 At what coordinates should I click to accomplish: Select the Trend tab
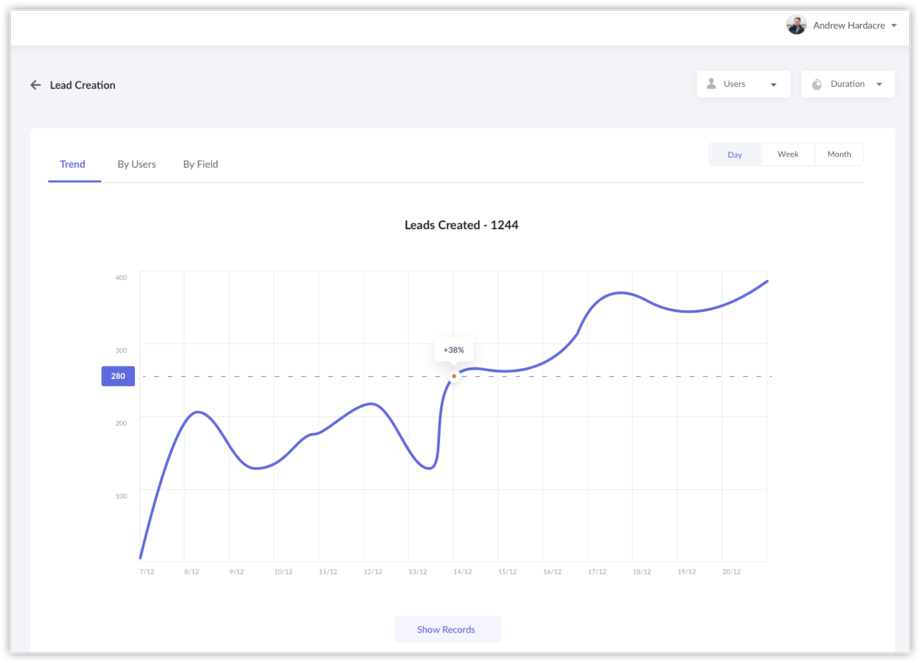[73, 164]
